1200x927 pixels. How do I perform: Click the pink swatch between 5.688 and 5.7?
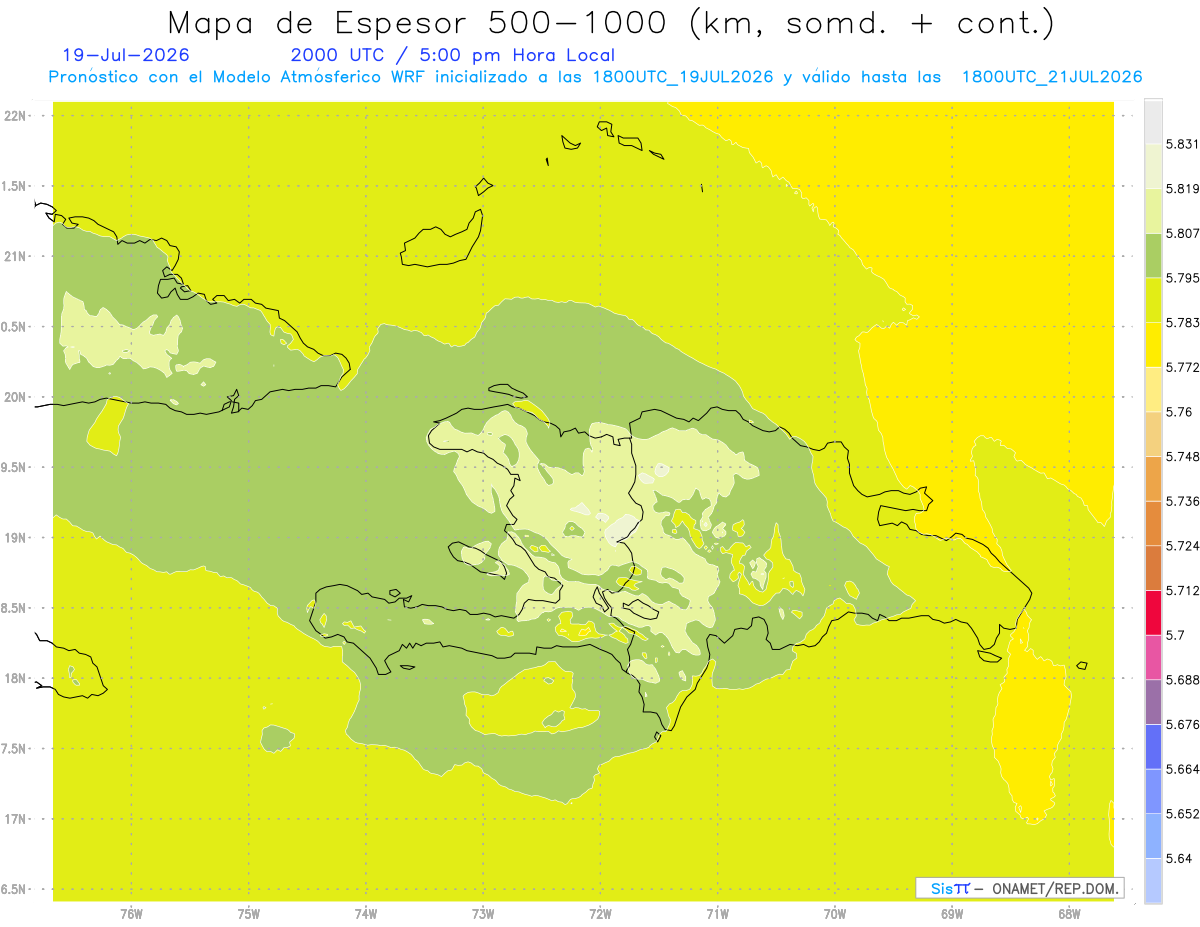point(1153,657)
